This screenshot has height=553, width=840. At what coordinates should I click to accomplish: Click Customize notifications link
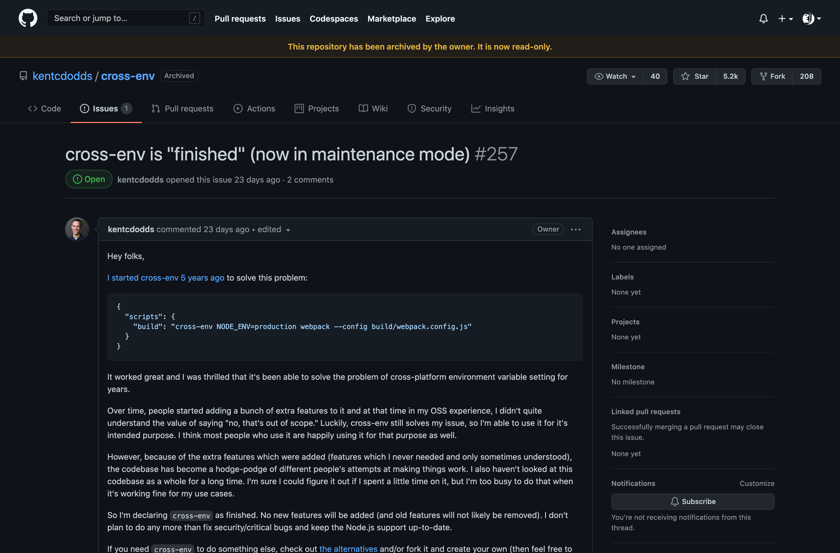pyautogui.click(x=757, y=483)
